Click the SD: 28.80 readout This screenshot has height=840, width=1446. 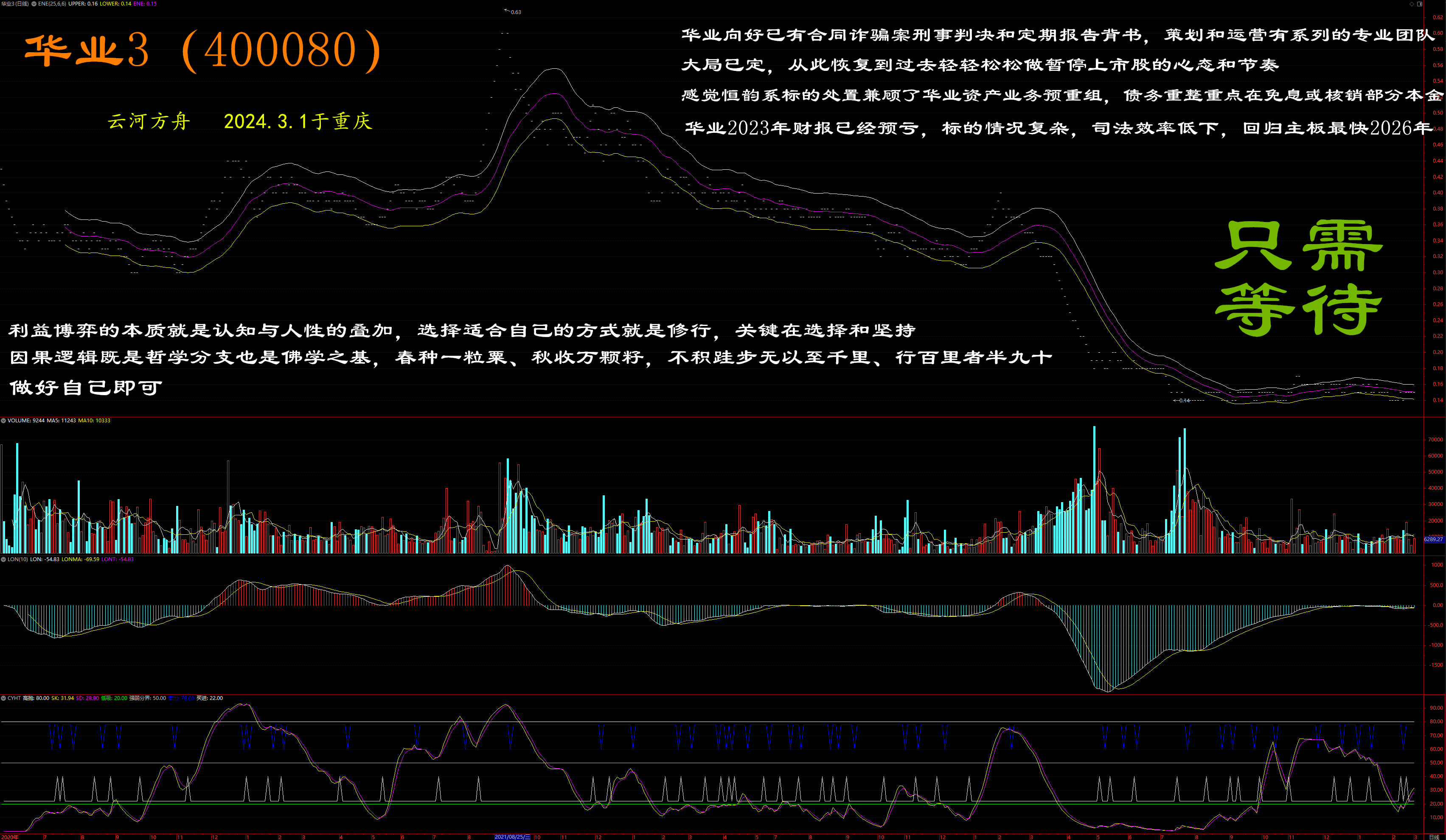coord(87,698)
